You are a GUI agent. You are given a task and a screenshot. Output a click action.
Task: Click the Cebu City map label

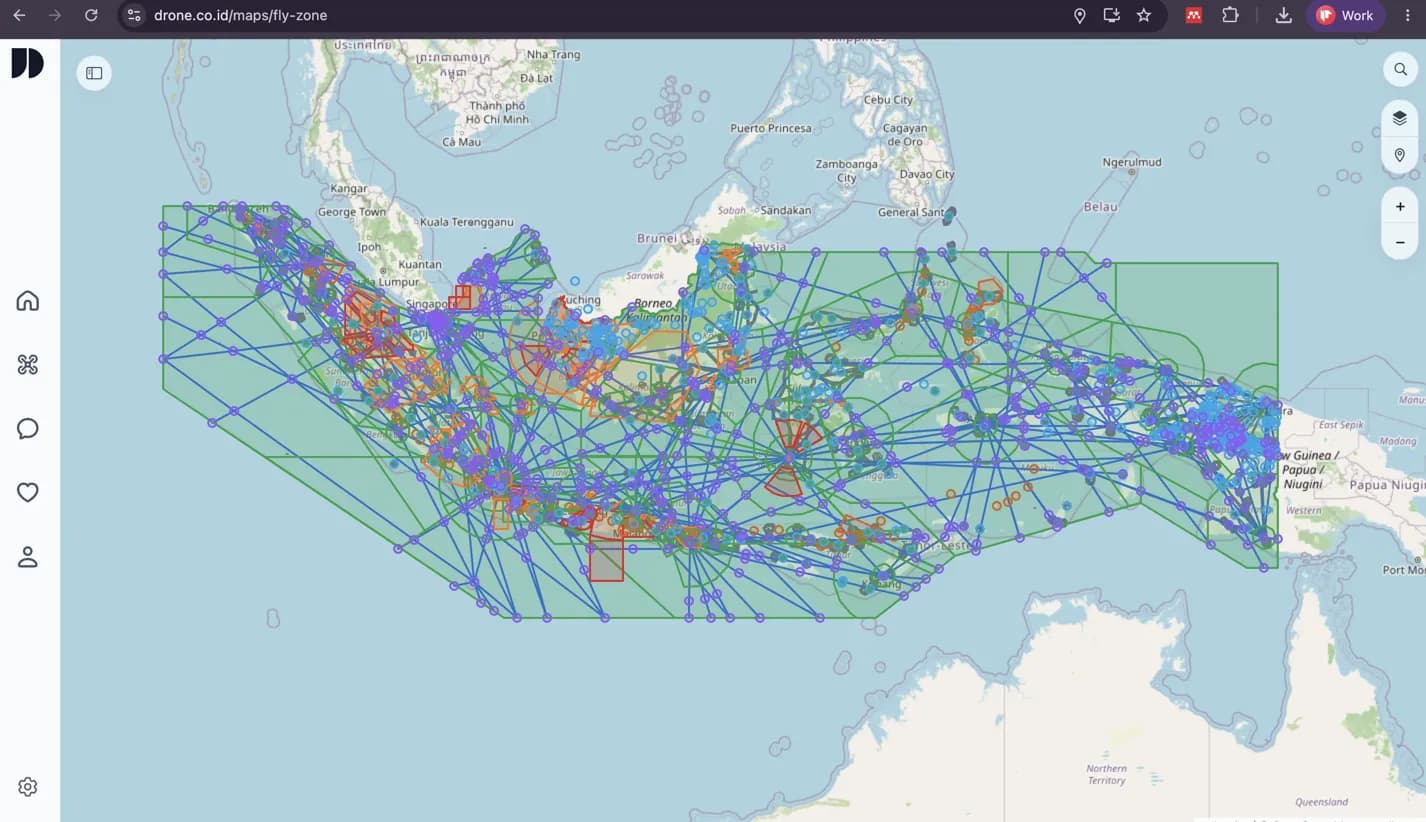coord(888,100)
